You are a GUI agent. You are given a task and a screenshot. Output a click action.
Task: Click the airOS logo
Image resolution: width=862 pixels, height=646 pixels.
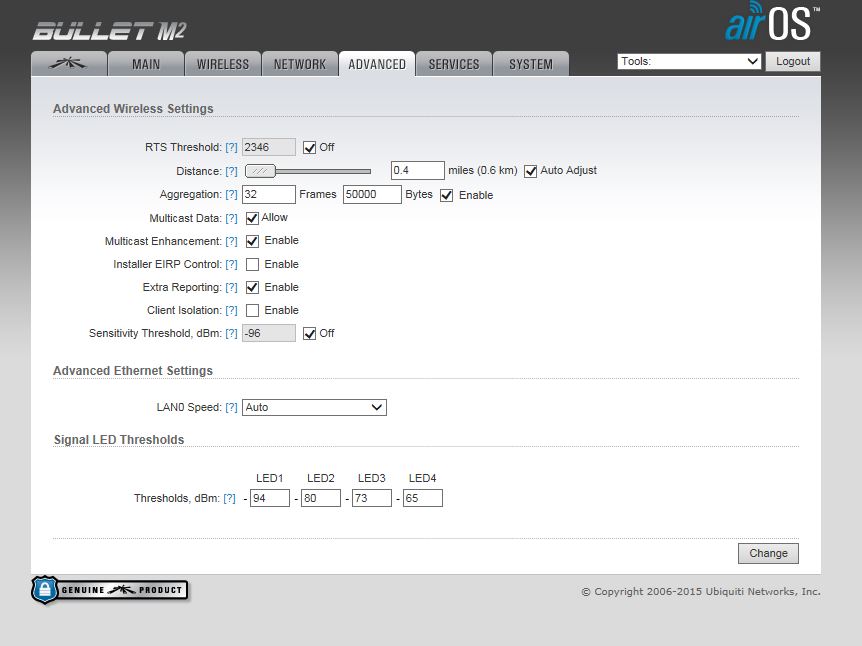click(x=772, y=24)
